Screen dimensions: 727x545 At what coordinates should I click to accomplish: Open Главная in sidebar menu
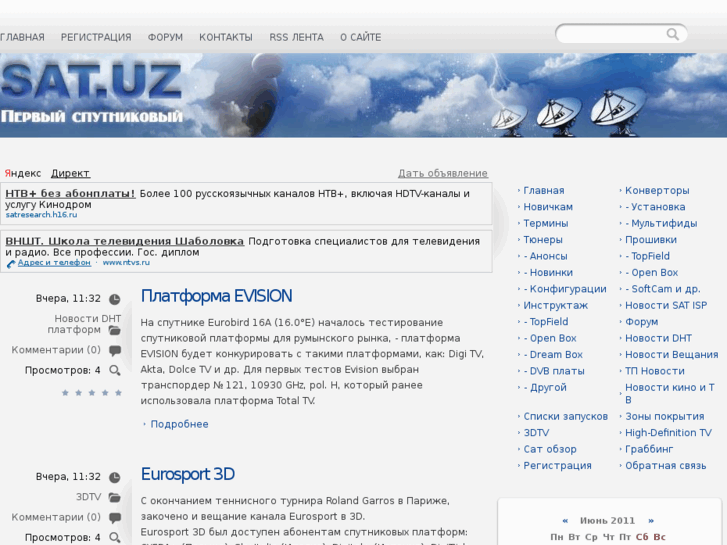544,190
